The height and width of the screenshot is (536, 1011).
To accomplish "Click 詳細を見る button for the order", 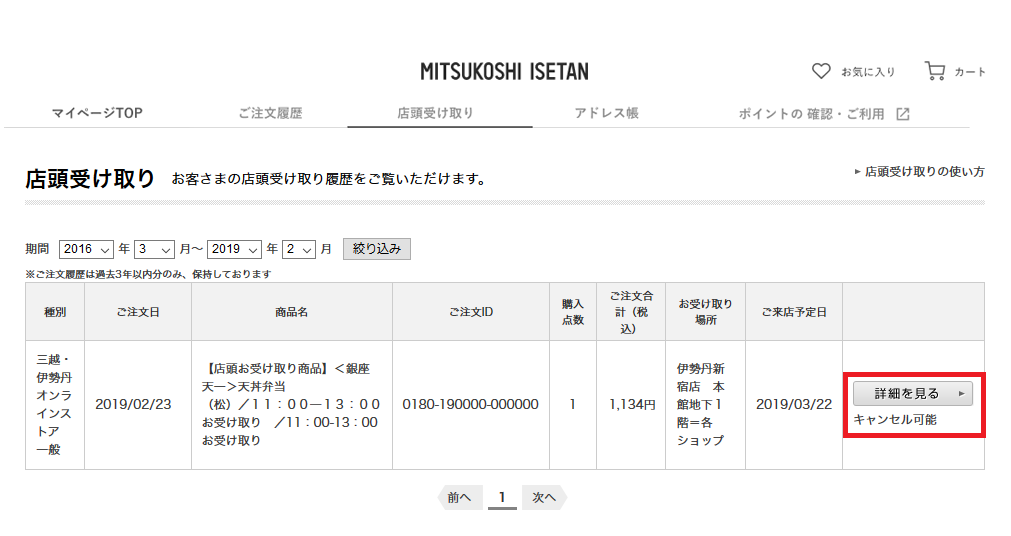I will (912, 393).
